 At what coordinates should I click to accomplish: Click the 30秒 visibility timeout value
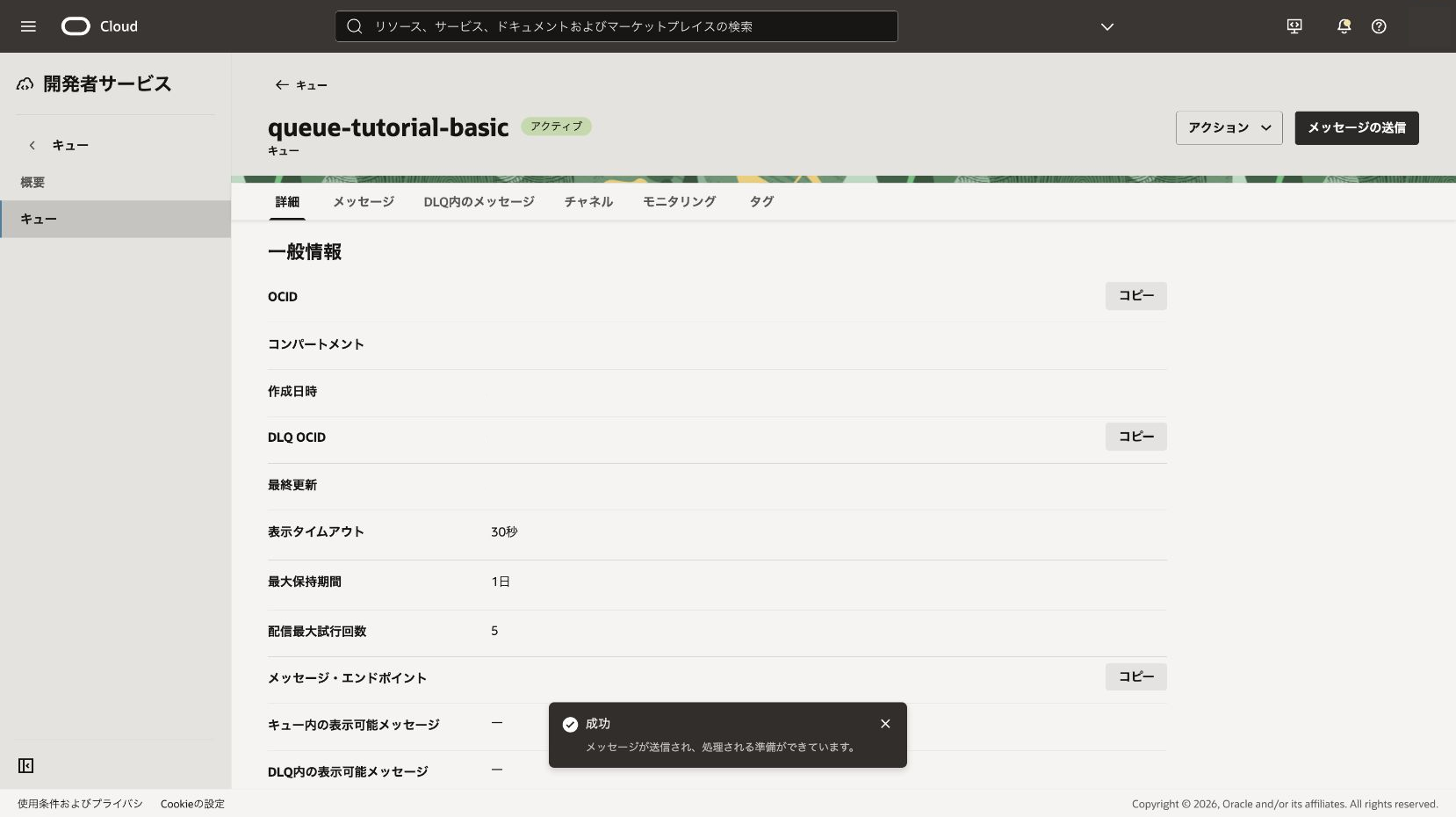(x=504, y=532)
